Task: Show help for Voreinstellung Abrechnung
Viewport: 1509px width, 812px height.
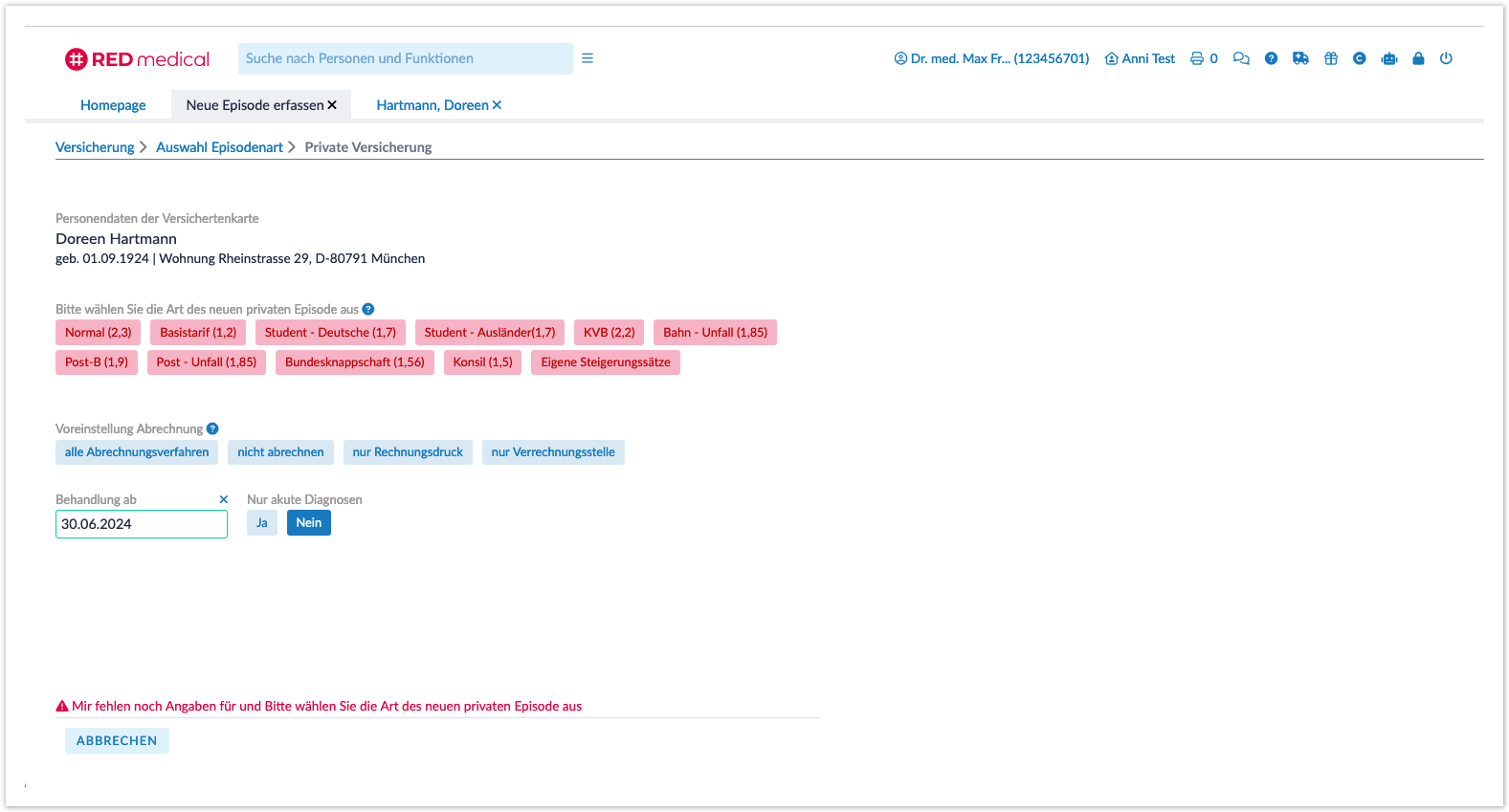Action: point(212,428)
